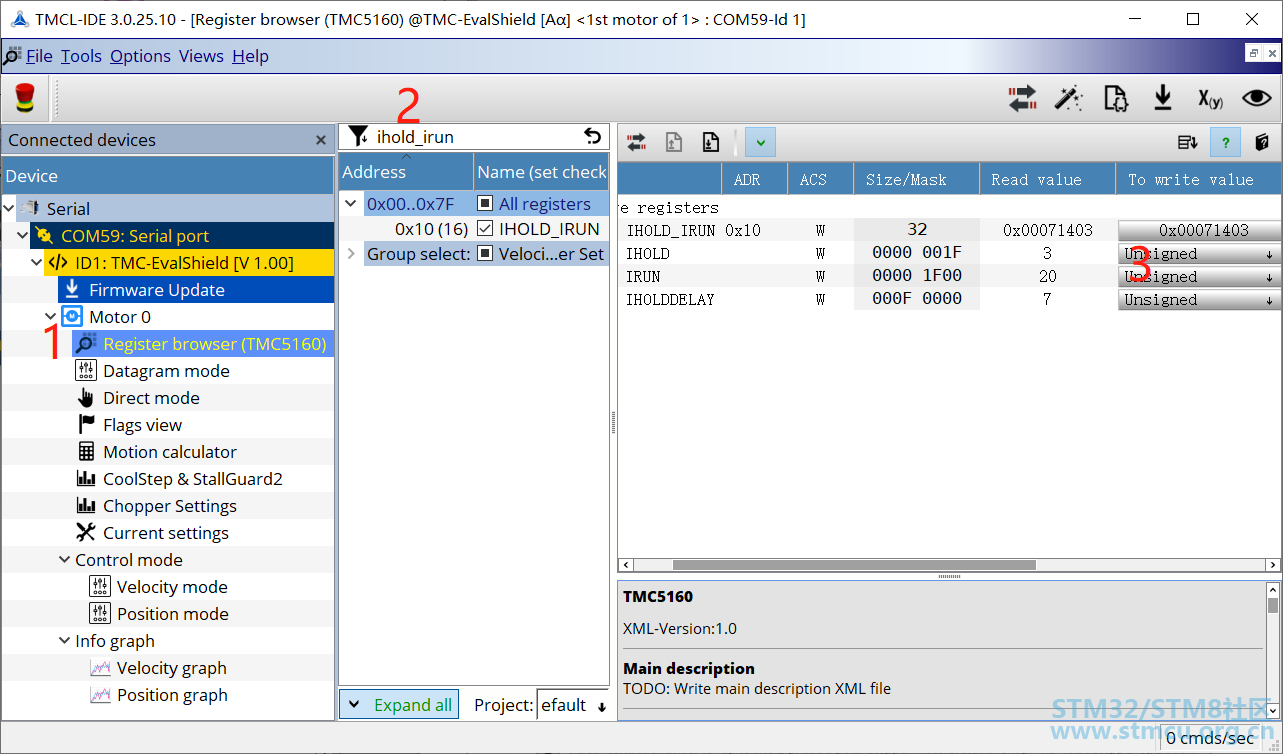Click the Position graph chart icon
The height and width of the screenshot is (754, 1283).
[100, 695]
